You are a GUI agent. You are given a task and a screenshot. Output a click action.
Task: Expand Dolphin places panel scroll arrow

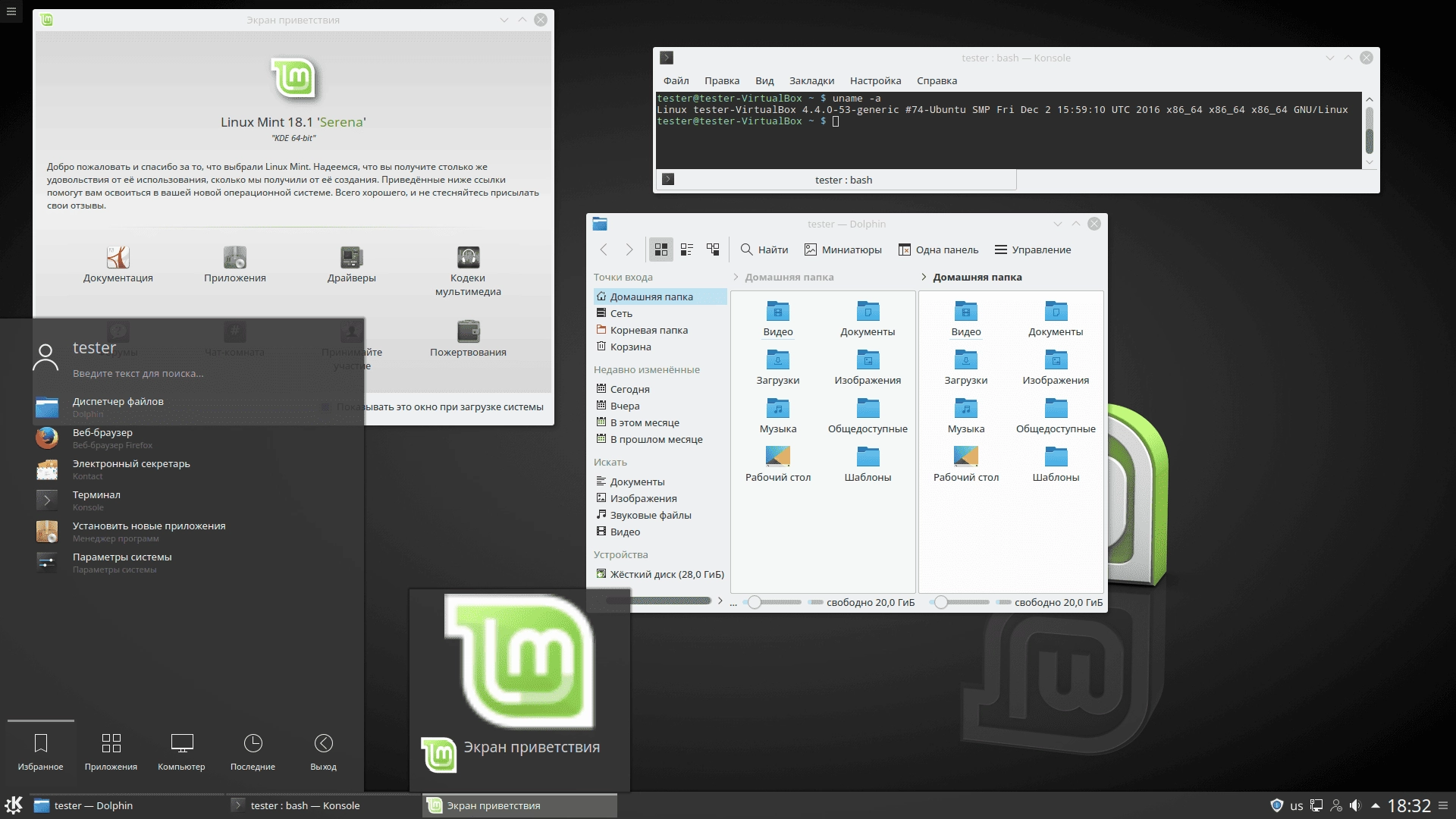point(720,601)
